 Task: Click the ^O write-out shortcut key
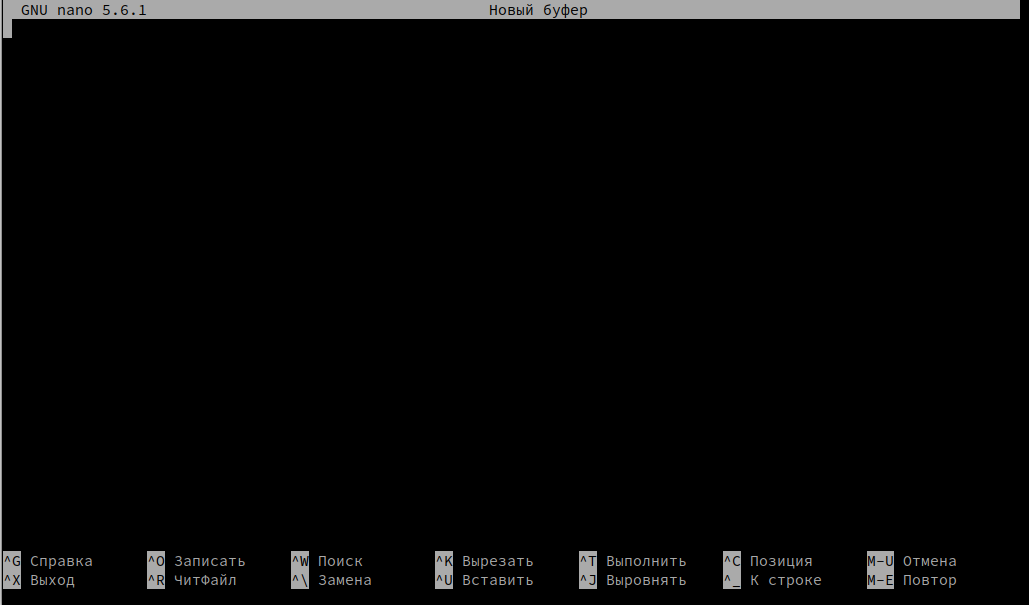(156, 561)
